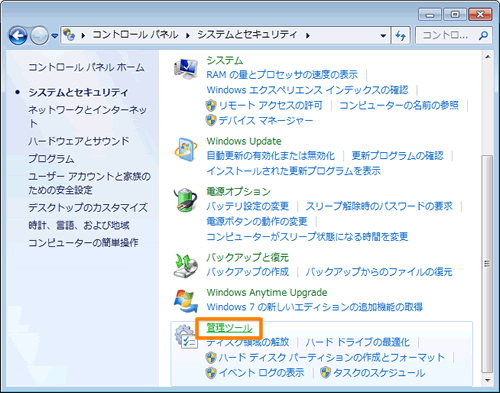Open RAM の量とプロセッサの速度の表示

(x=282, y=75)
